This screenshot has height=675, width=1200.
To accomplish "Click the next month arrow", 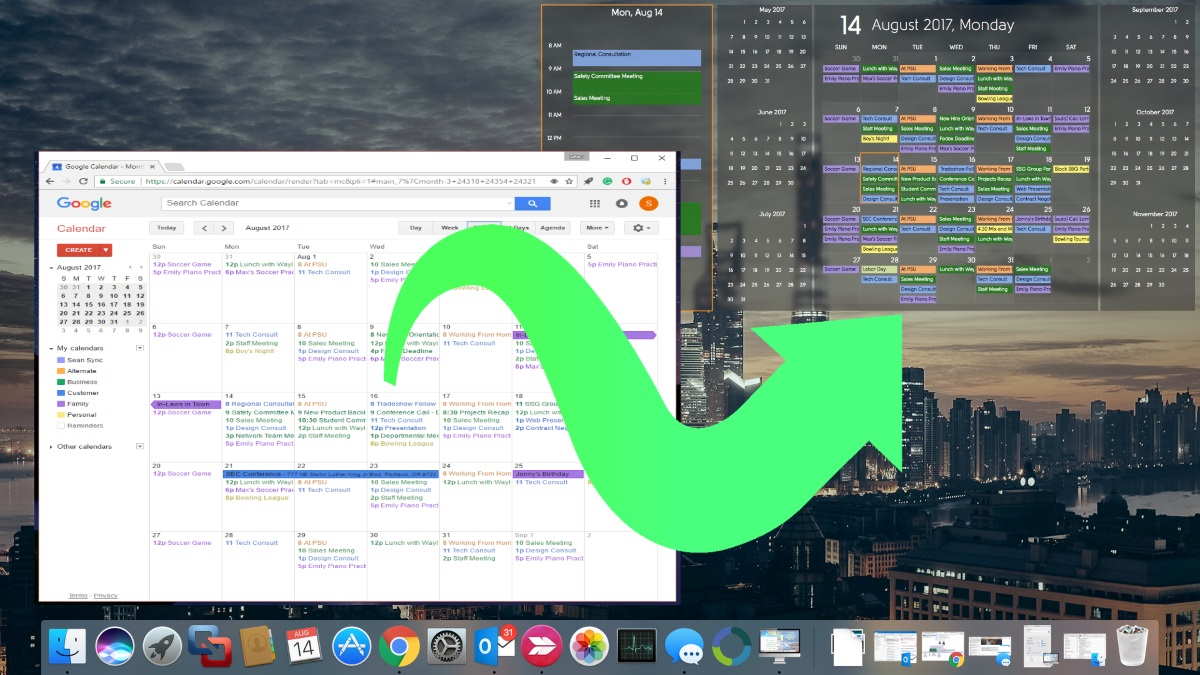I will tap(222, 227).
